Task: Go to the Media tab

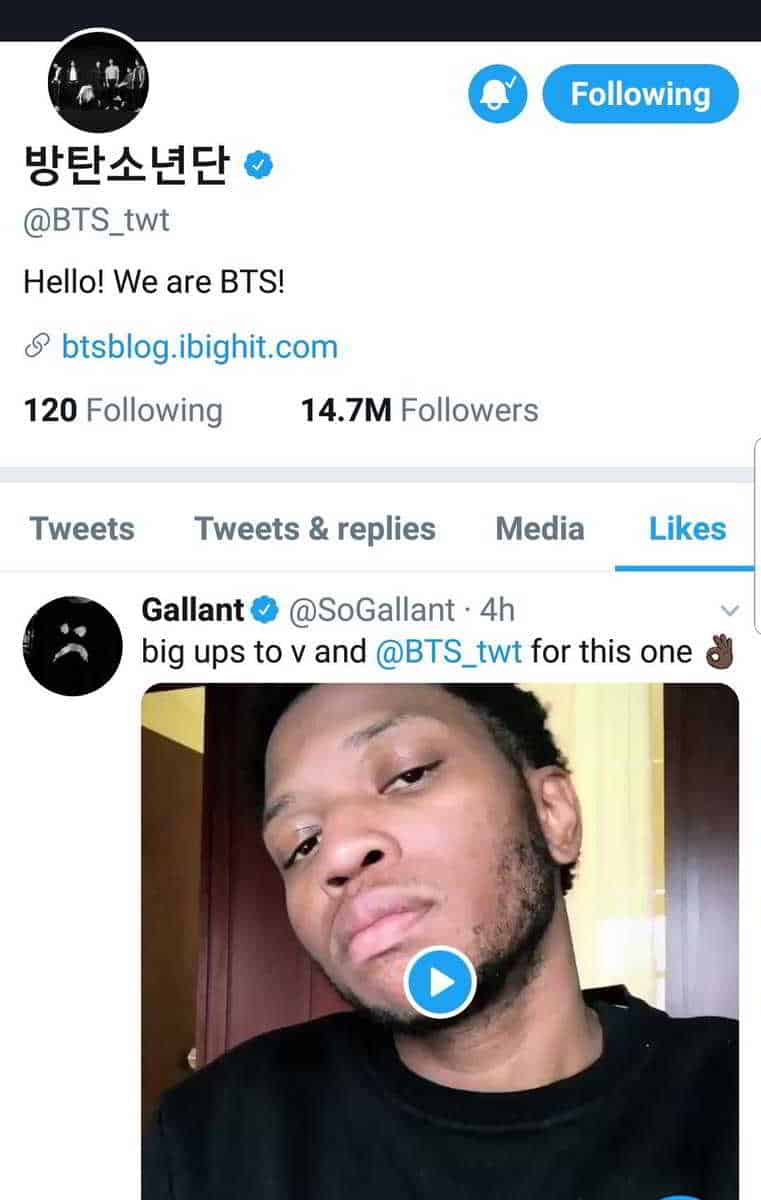Action: click(x=540, y=528)
